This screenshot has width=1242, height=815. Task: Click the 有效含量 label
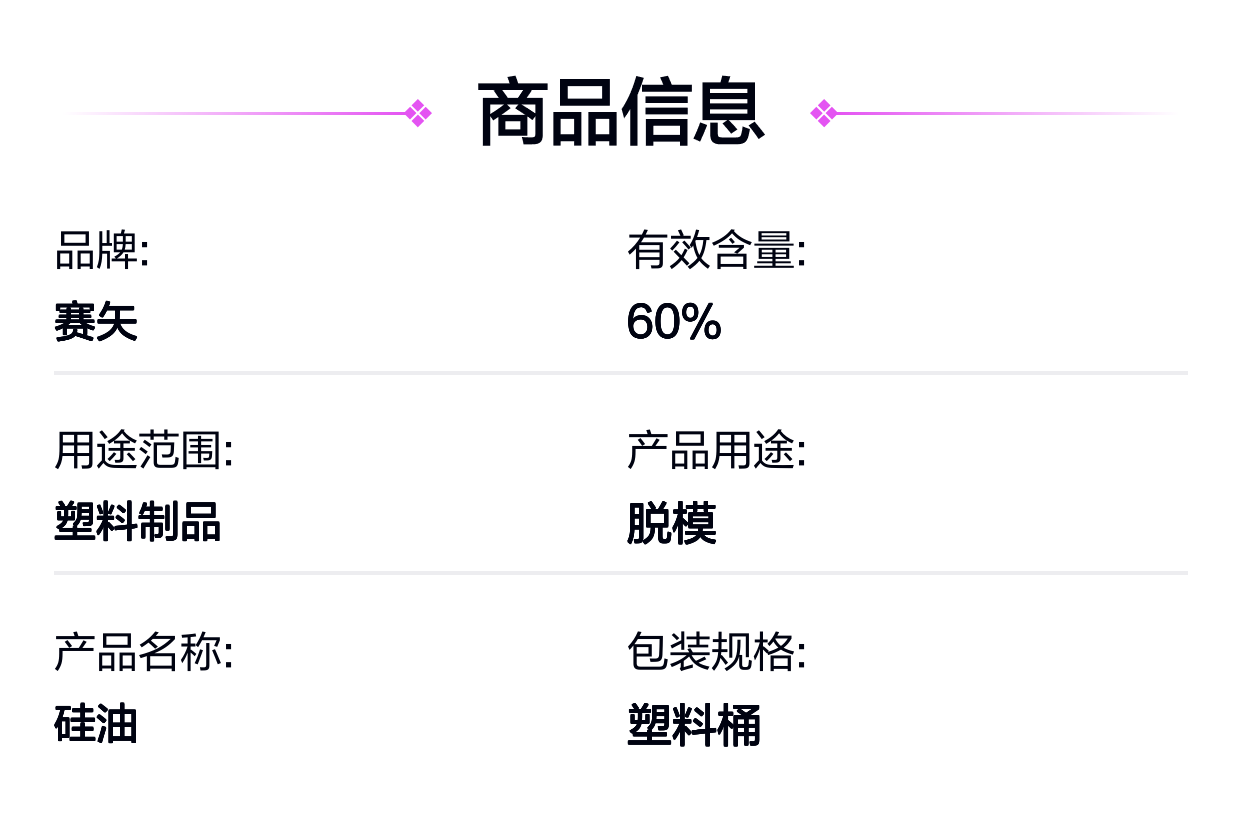pos(717,250)
